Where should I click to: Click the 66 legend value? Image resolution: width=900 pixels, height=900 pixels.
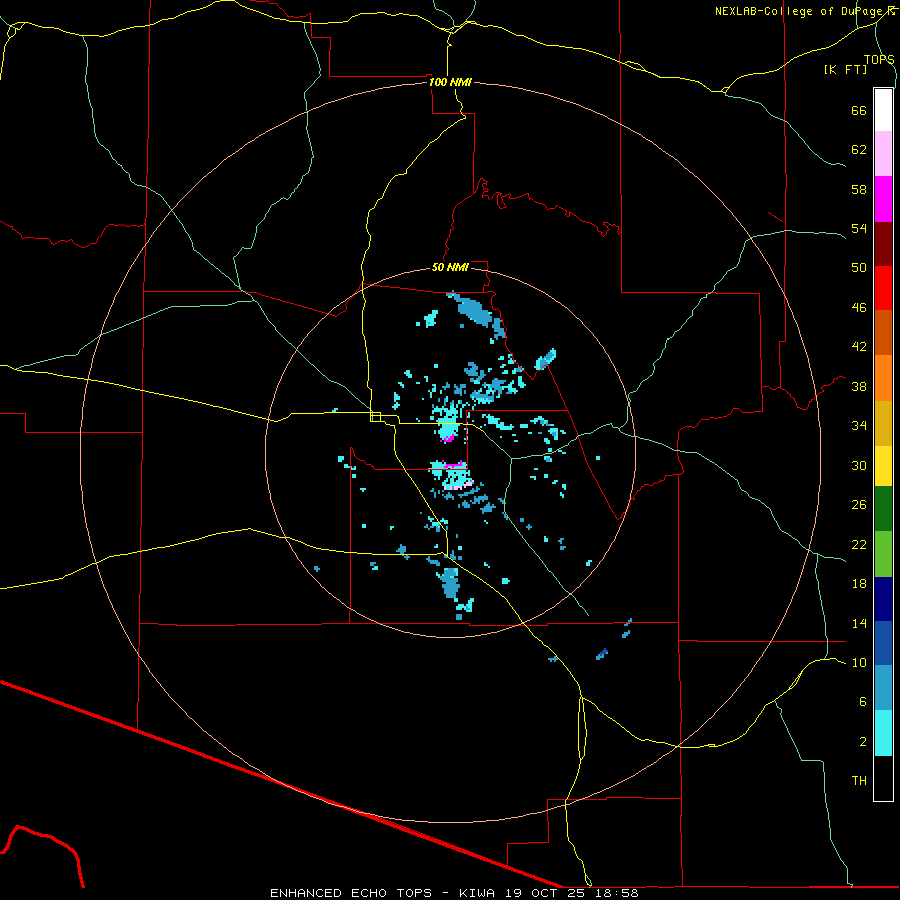859,110
